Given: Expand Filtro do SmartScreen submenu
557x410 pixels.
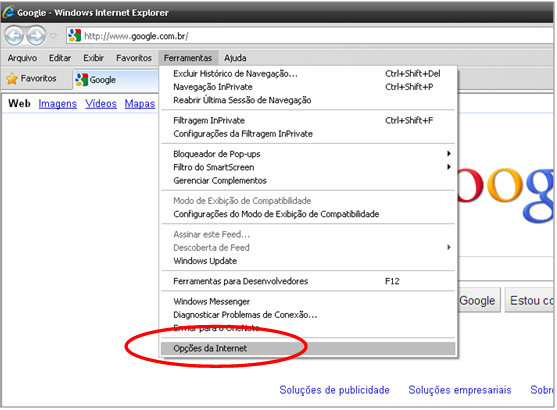Looking at the screenshot, I should (x=308, y=167).
